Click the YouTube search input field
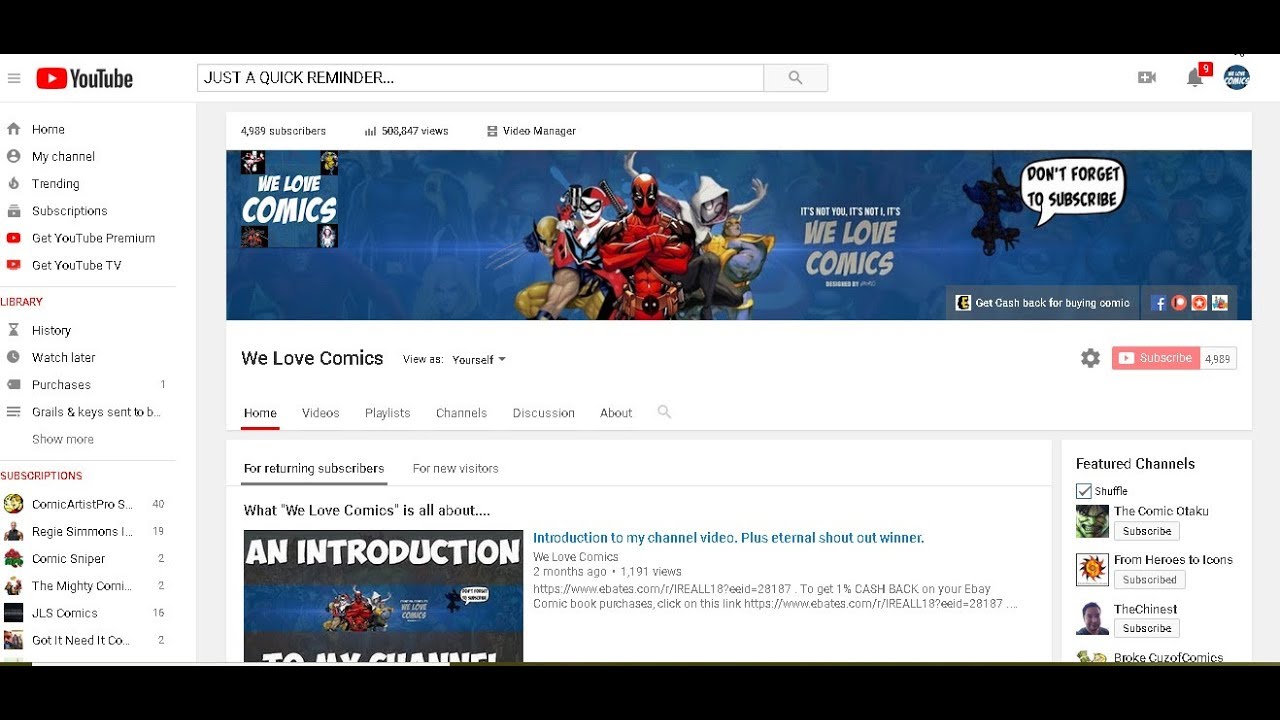This screenshot has width=1280, height=720. coord(481,78)
